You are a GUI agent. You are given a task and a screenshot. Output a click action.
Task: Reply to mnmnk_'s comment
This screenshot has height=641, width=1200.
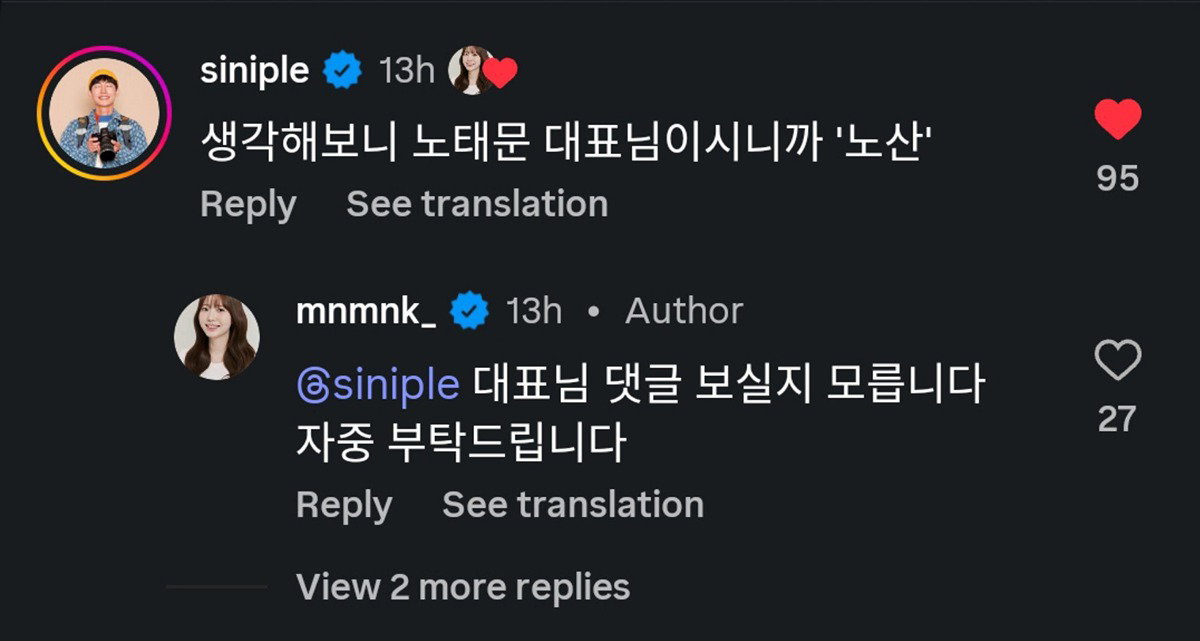(x=344, y=504)
